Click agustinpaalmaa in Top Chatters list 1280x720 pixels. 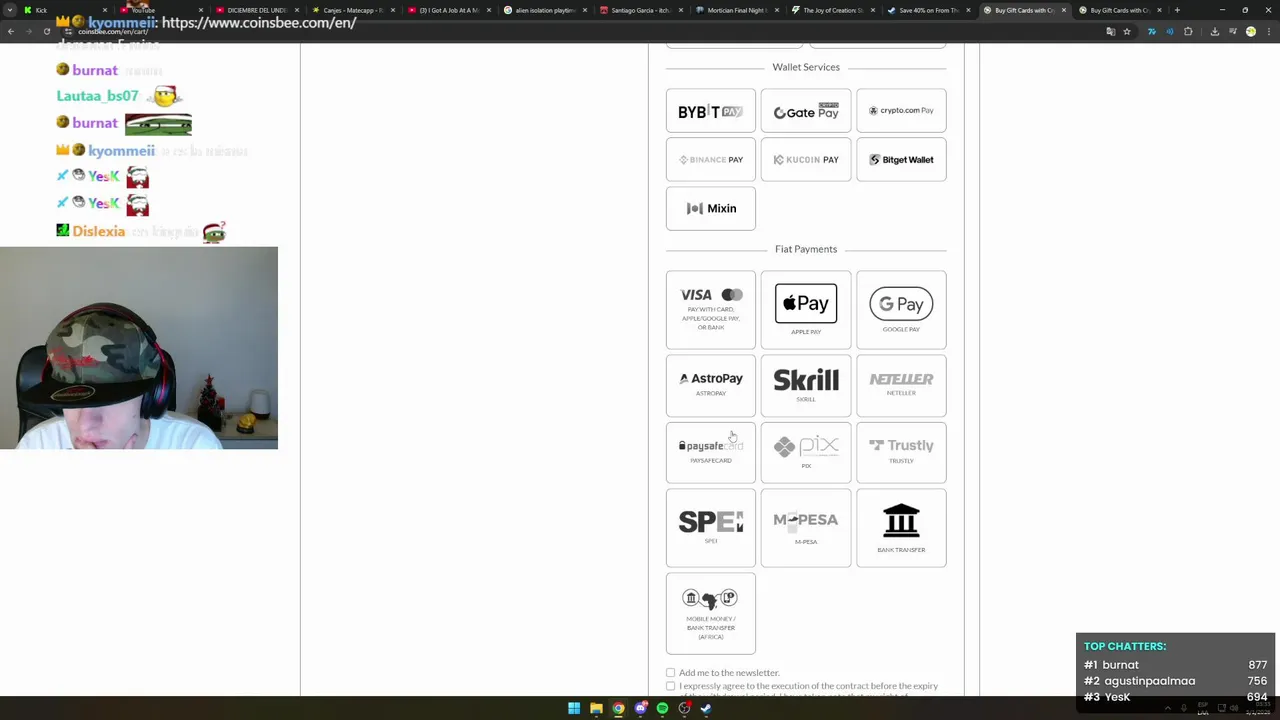click(x=1149, y=681)
